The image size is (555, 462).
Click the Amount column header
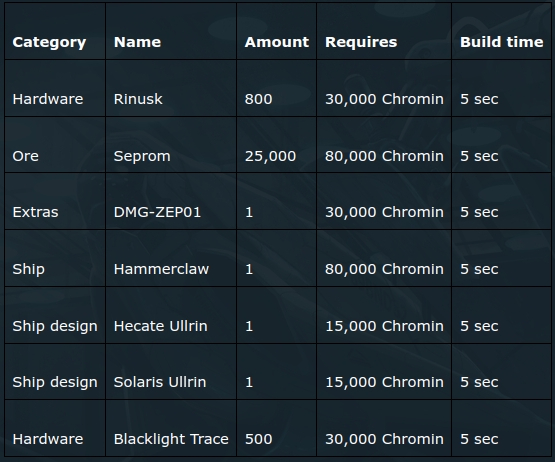click(x=276, y=42)
